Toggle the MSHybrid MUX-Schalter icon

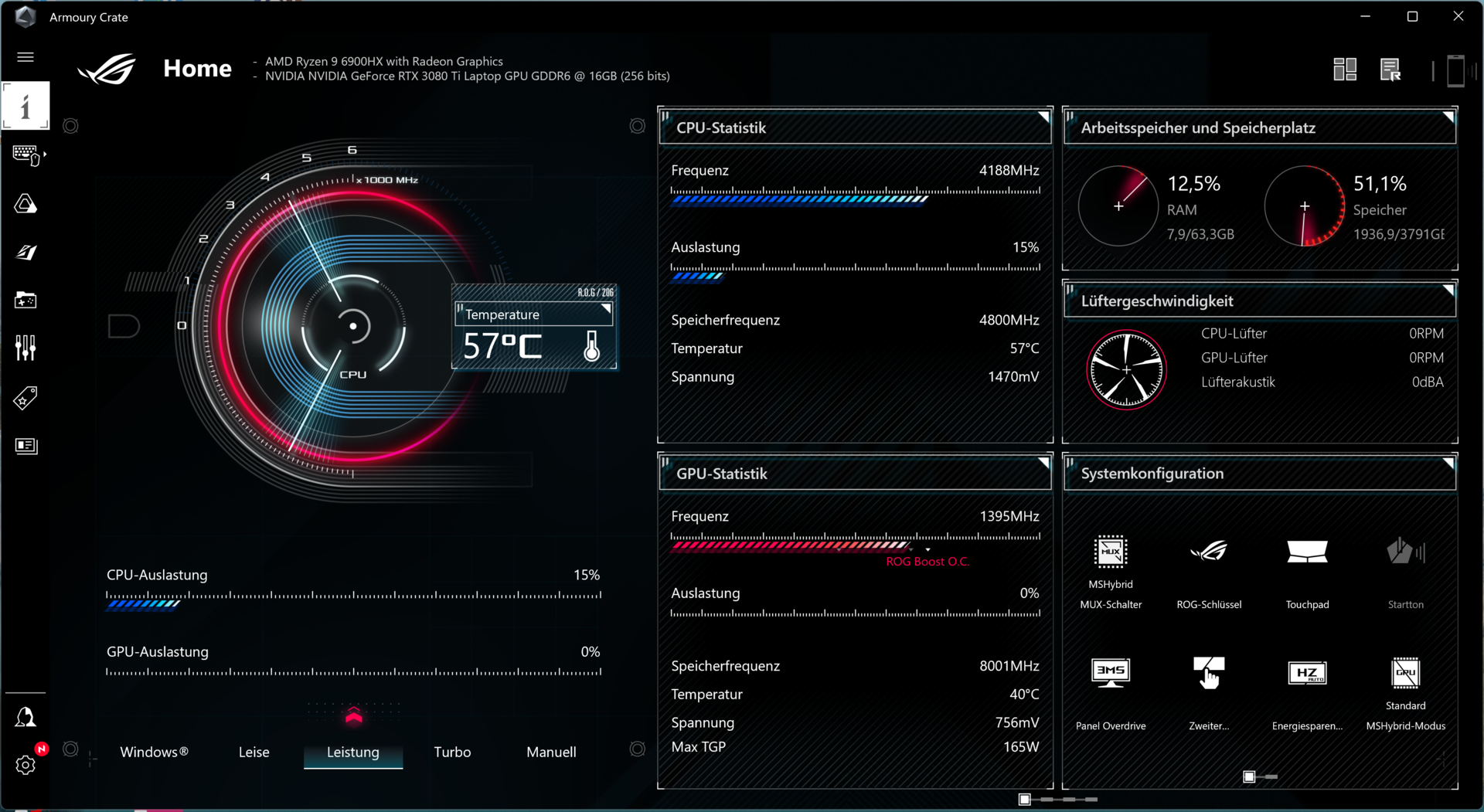(x=1111, y=552)
